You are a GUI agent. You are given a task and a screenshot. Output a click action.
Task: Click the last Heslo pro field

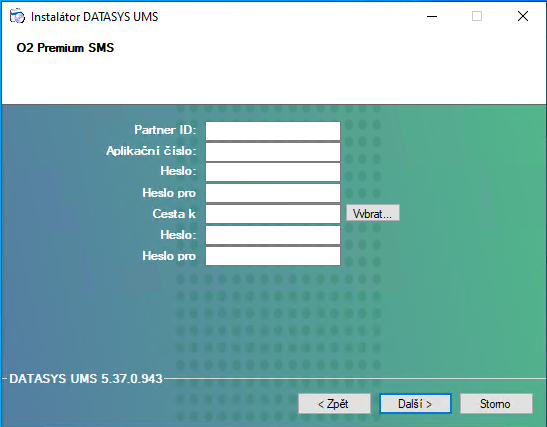[273, 256]
